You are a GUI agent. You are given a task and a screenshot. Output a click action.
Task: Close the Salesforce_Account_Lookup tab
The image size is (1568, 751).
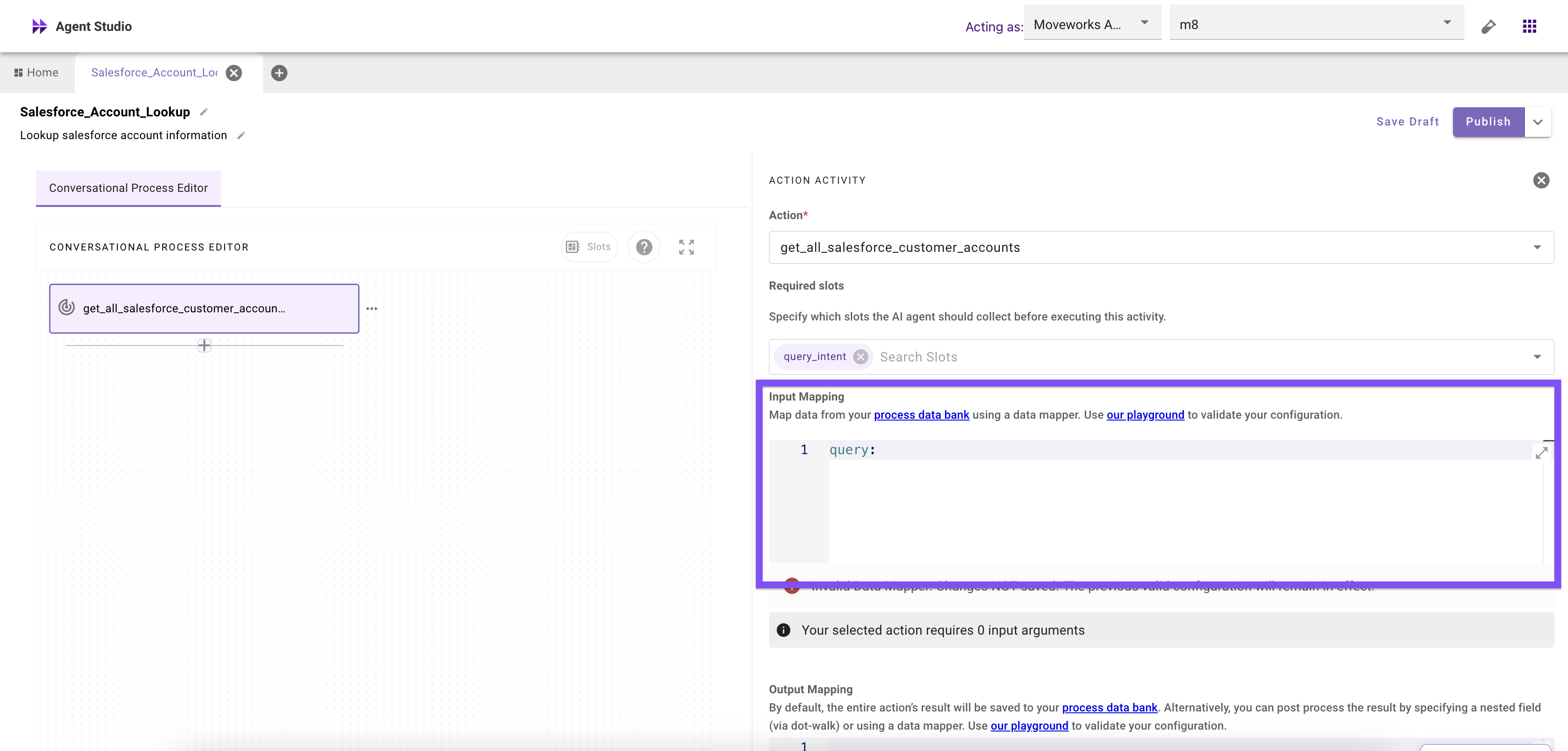pos(234,73)
